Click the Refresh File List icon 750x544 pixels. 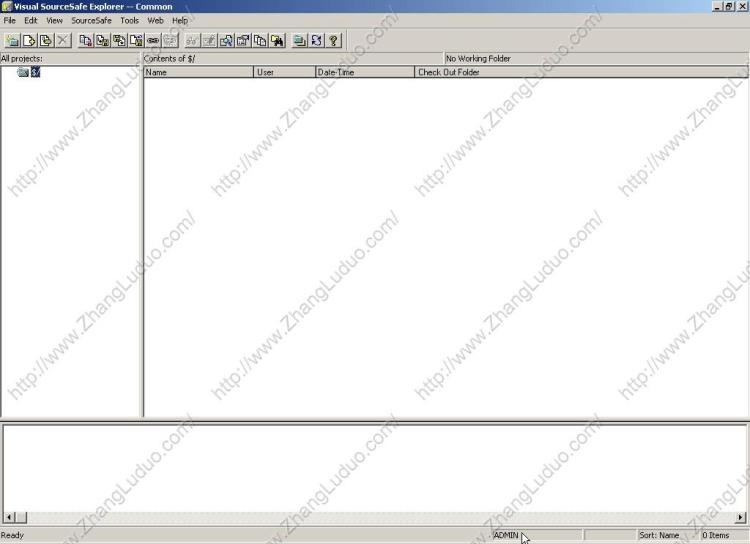tap(316, 41)
